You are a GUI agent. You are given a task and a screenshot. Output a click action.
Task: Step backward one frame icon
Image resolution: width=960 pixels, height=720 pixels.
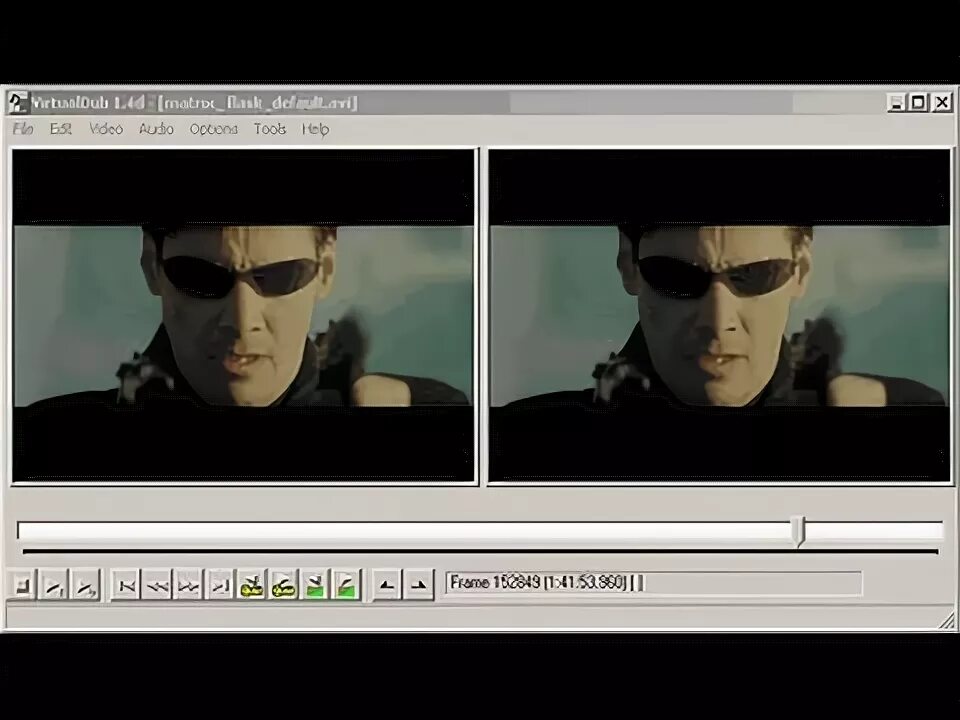(157, 586)
